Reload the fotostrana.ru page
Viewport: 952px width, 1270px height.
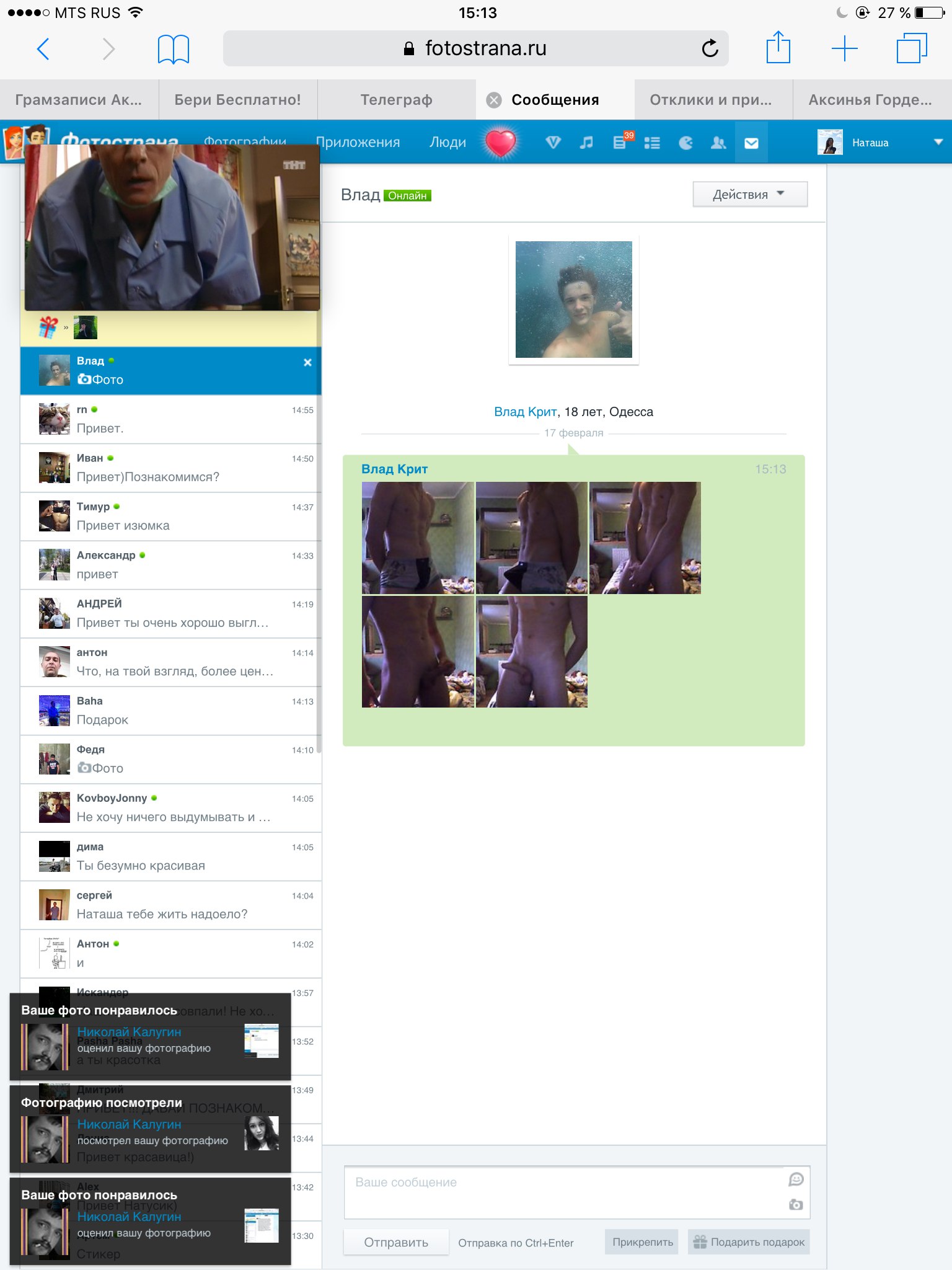[710, 48]
